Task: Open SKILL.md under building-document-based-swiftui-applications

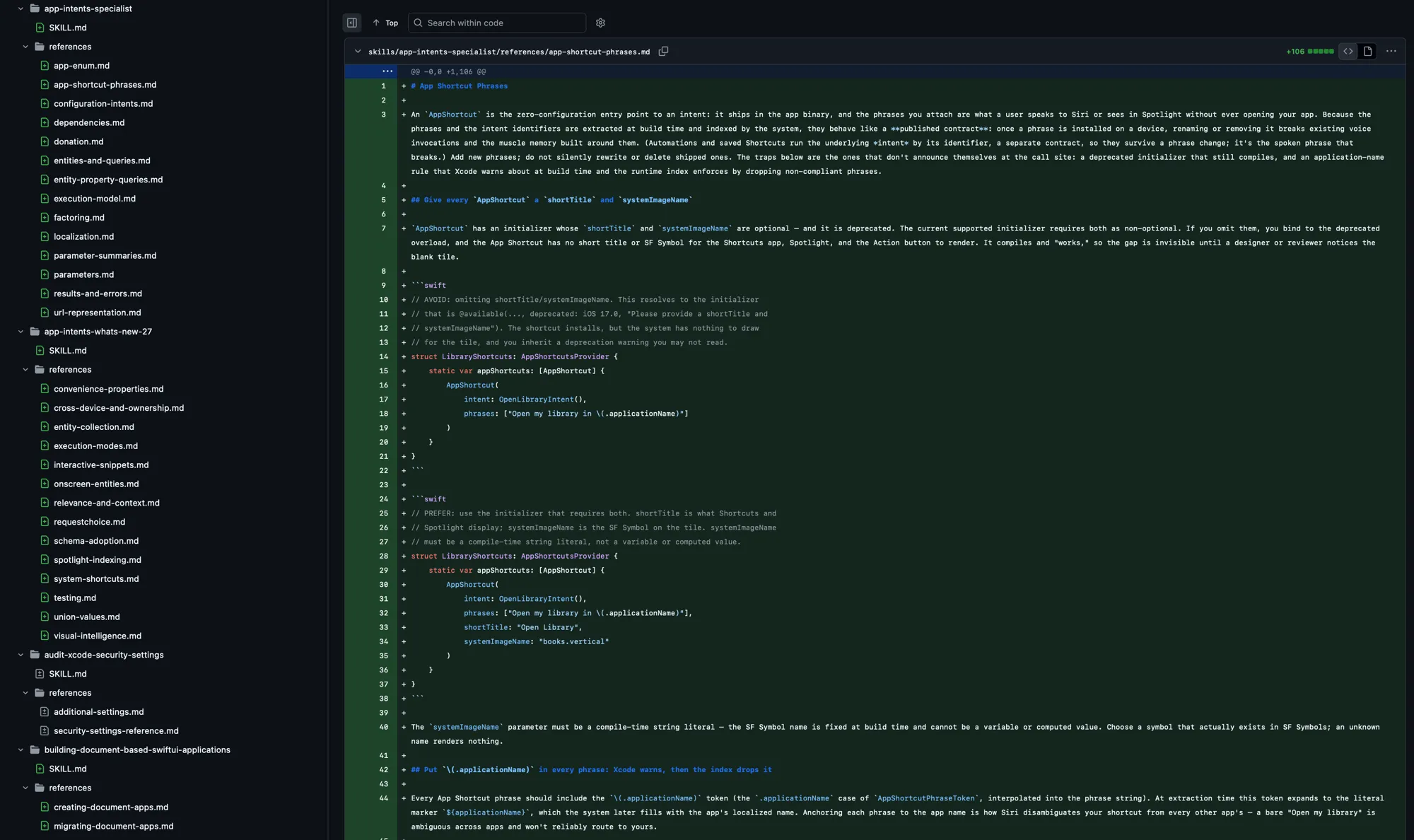Action: tap(67, 769)
